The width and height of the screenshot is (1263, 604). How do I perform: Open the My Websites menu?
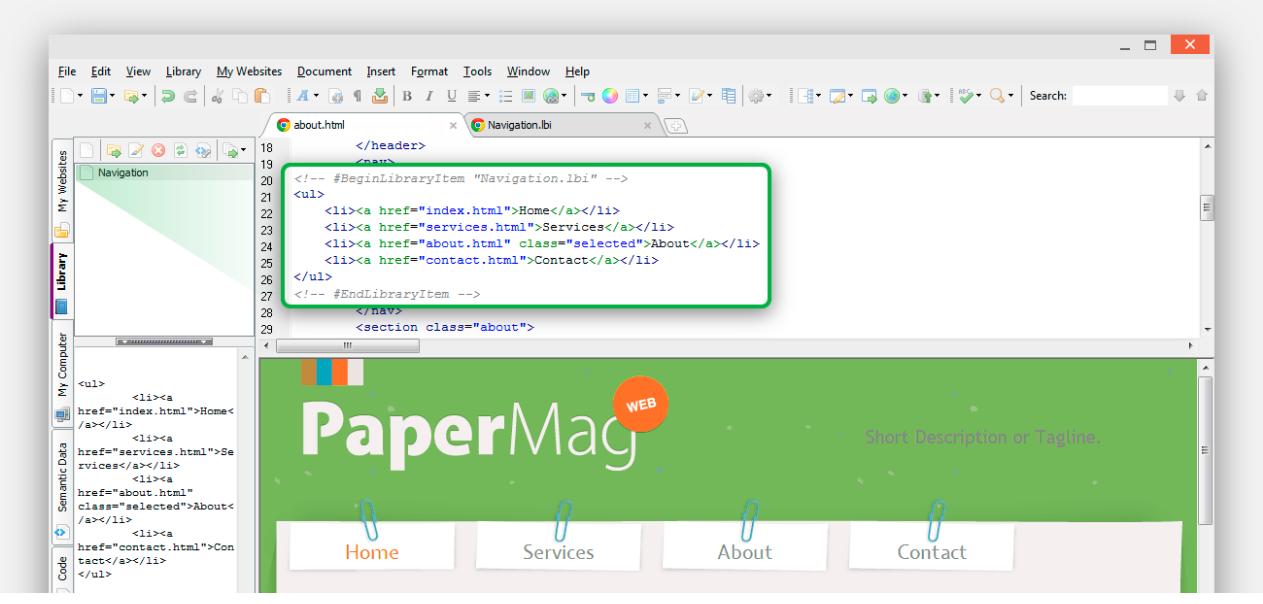tap(249, 72)
